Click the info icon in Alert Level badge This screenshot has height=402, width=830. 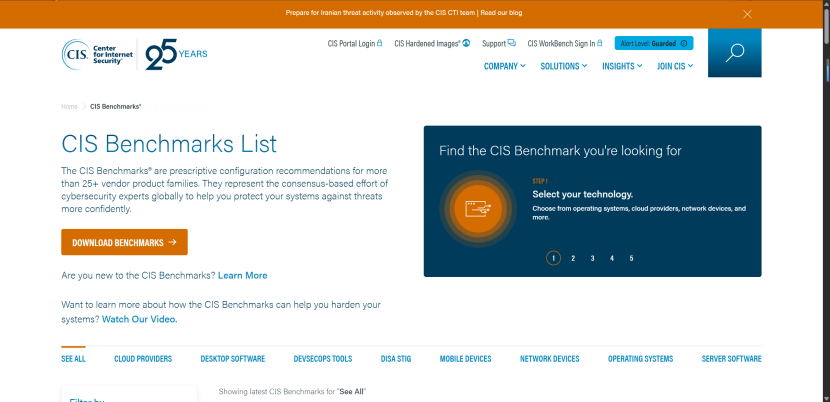683,43
